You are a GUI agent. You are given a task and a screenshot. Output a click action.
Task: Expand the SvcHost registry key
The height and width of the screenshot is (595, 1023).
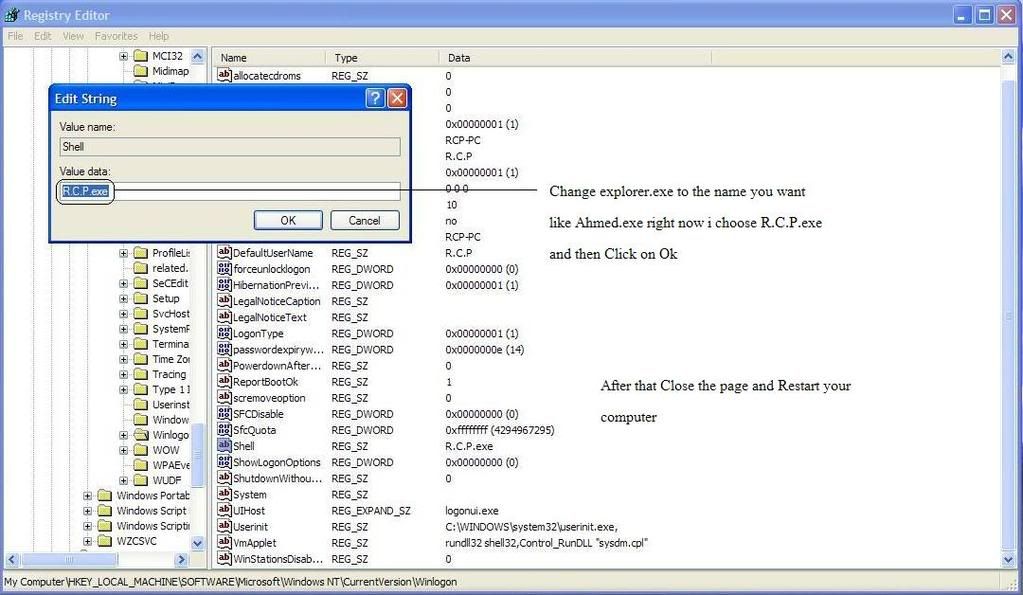click(123, 314)
